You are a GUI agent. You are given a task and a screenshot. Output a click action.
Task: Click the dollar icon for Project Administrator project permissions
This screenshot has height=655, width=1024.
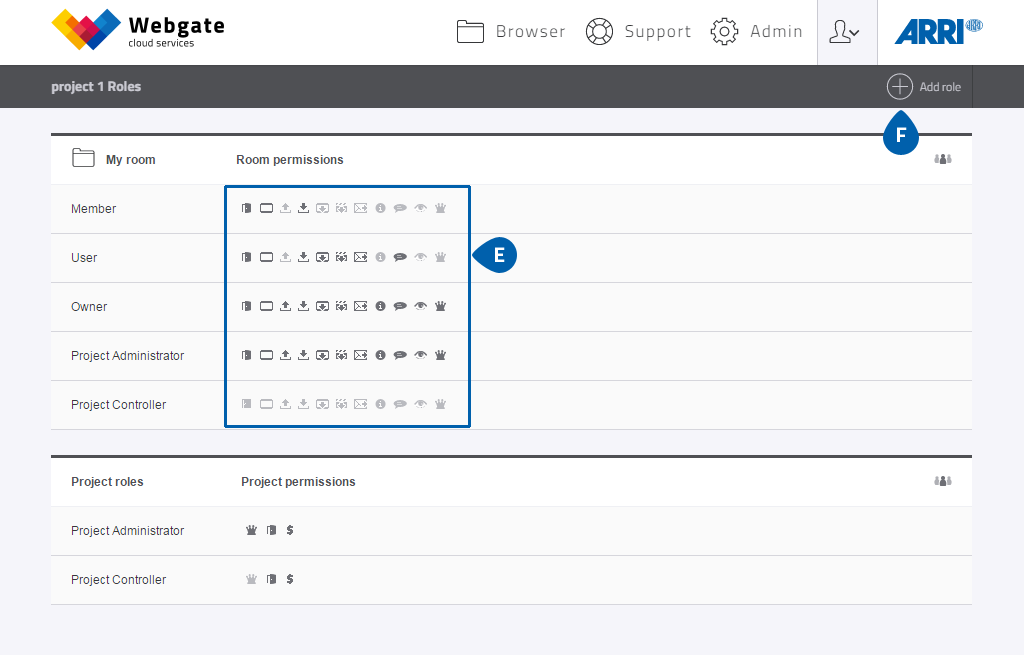[290, 530]
